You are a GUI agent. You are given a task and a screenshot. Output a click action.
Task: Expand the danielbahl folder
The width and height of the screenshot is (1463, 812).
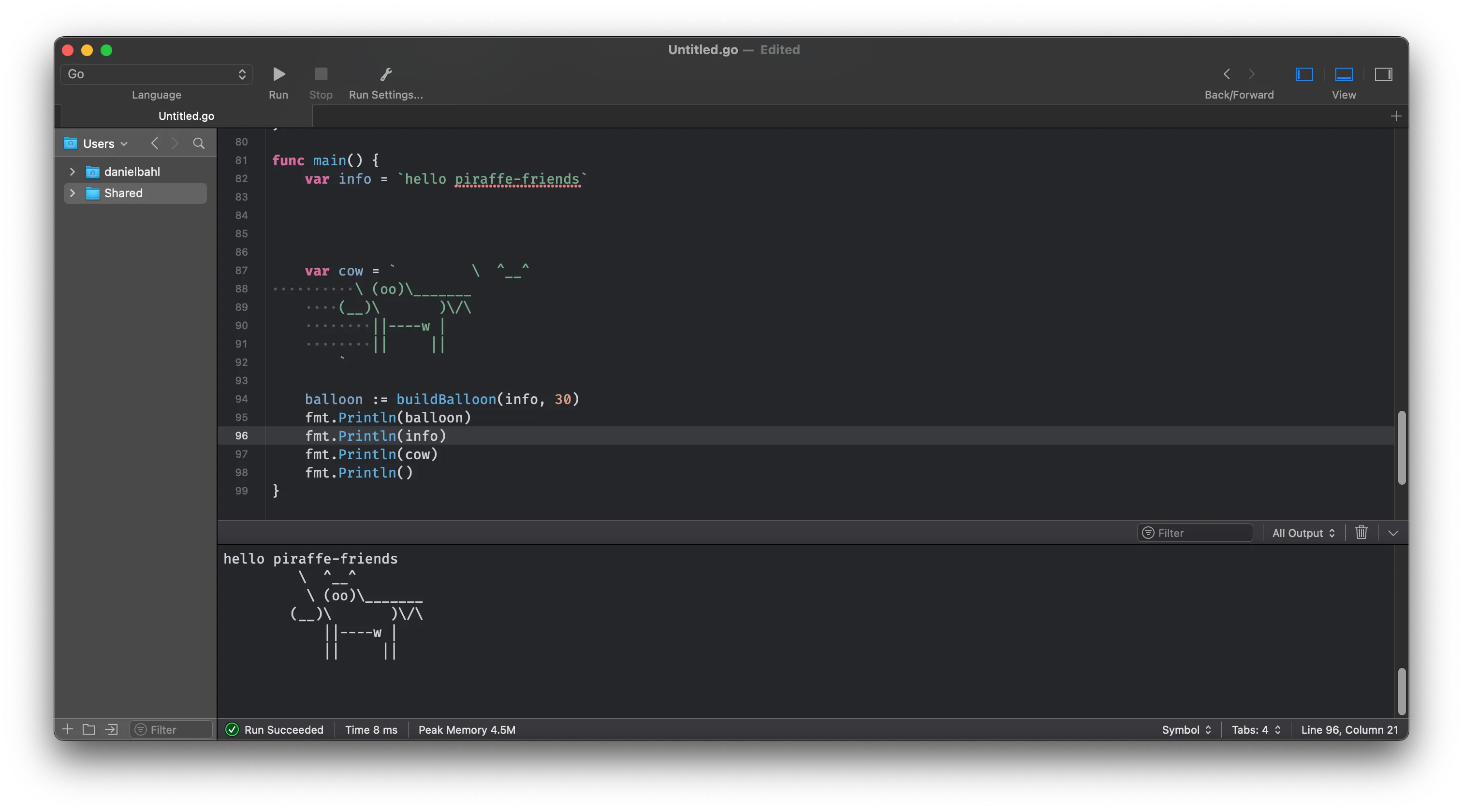pyautogui.click(x=72, y=172)
